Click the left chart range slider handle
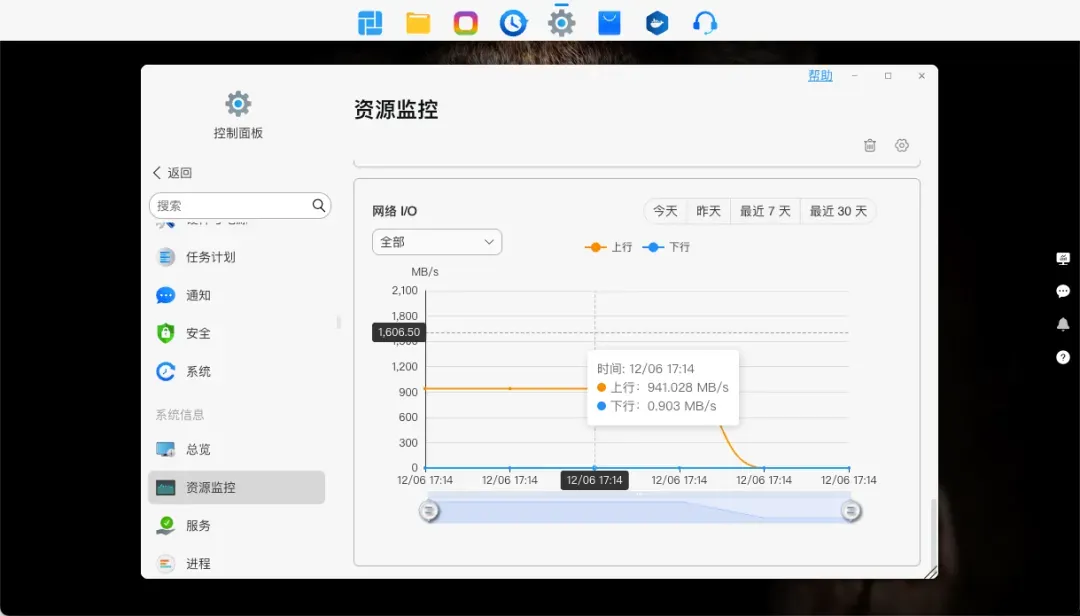This screenshot has height=616, width=1080. 428,511
